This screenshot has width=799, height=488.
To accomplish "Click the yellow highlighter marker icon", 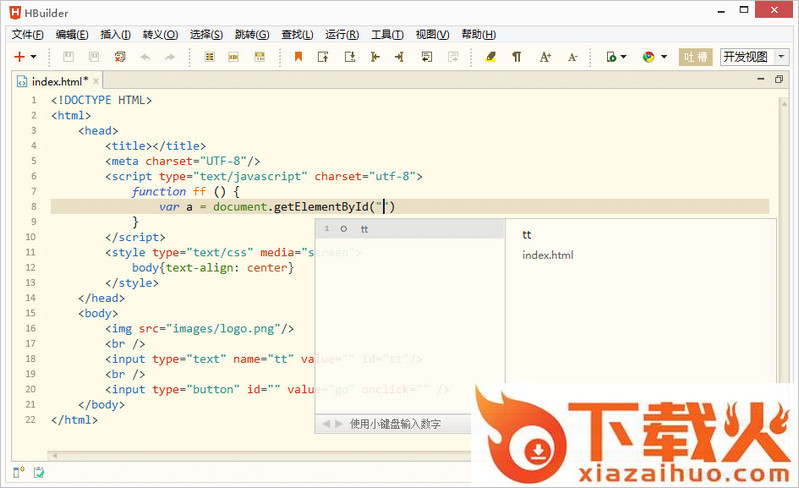I will coord(490,57).
